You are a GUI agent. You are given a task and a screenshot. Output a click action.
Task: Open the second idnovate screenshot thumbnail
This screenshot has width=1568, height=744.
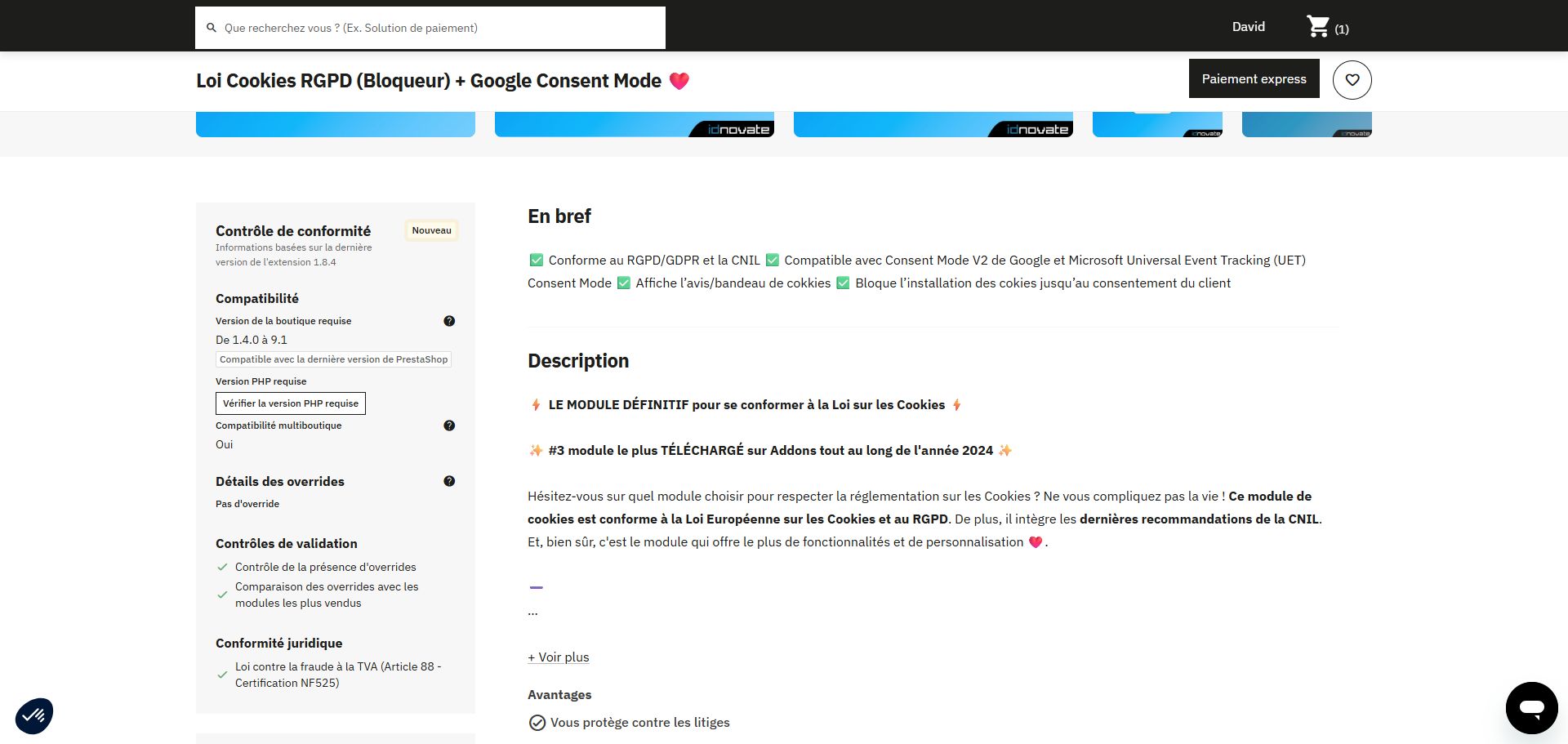[635, 124]
